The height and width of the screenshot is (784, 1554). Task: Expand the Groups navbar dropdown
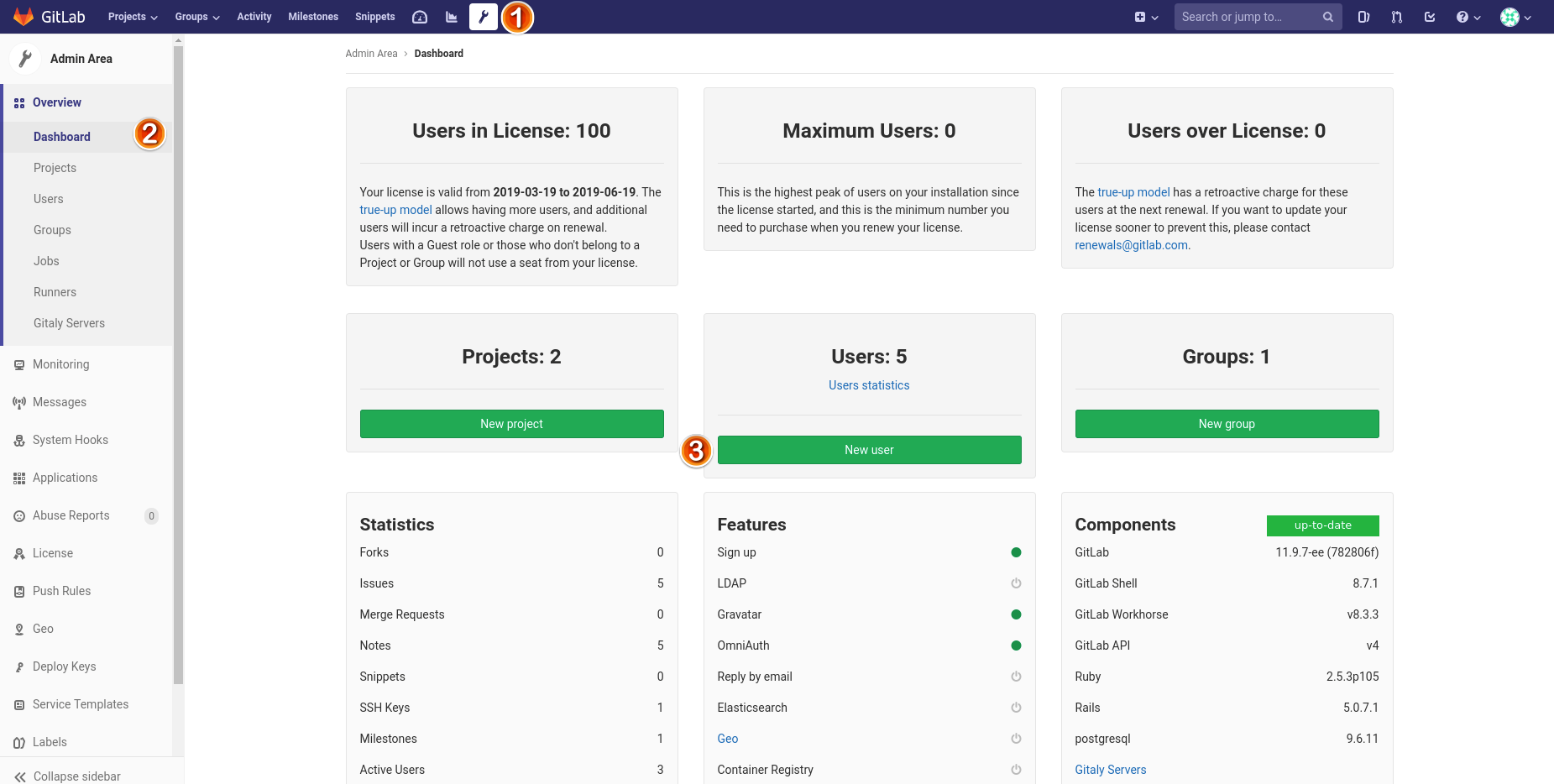tap(197, 17)
